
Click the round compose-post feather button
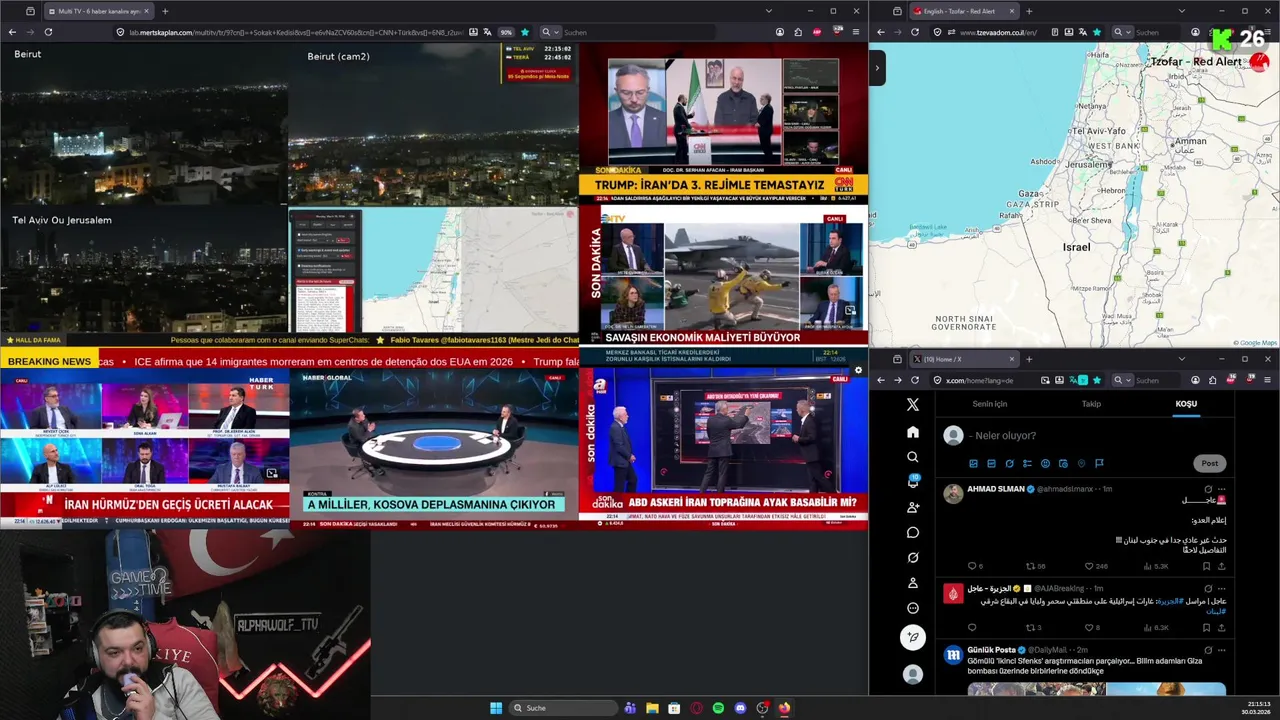coord(912,637)
